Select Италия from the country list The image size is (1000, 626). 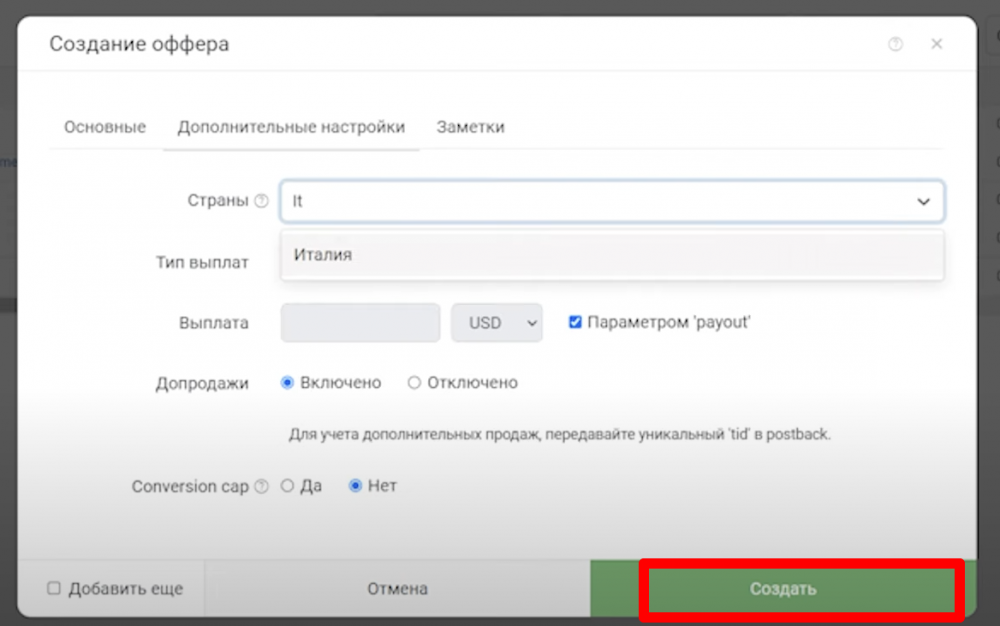(612, 255)
